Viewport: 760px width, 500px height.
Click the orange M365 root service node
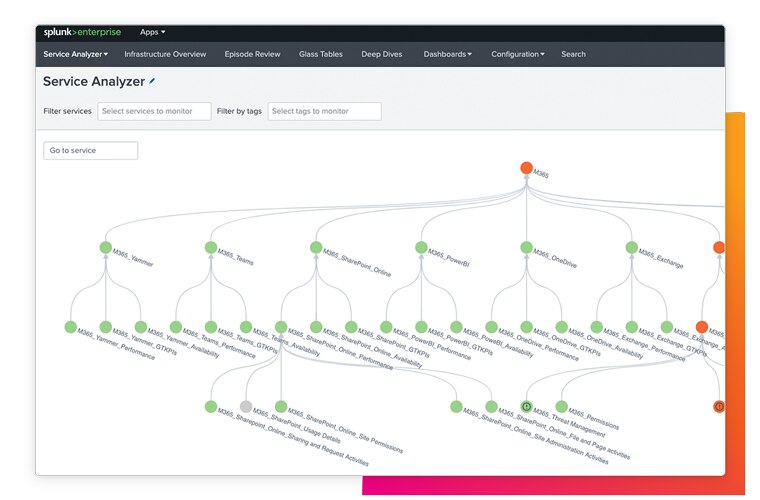526,168
